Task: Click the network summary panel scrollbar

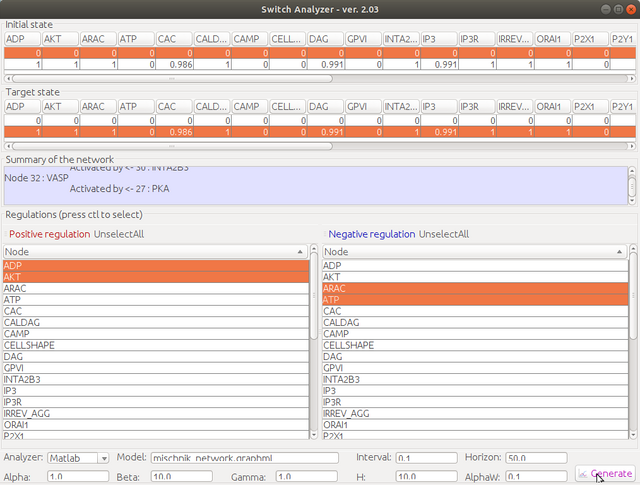Action: 631,184
